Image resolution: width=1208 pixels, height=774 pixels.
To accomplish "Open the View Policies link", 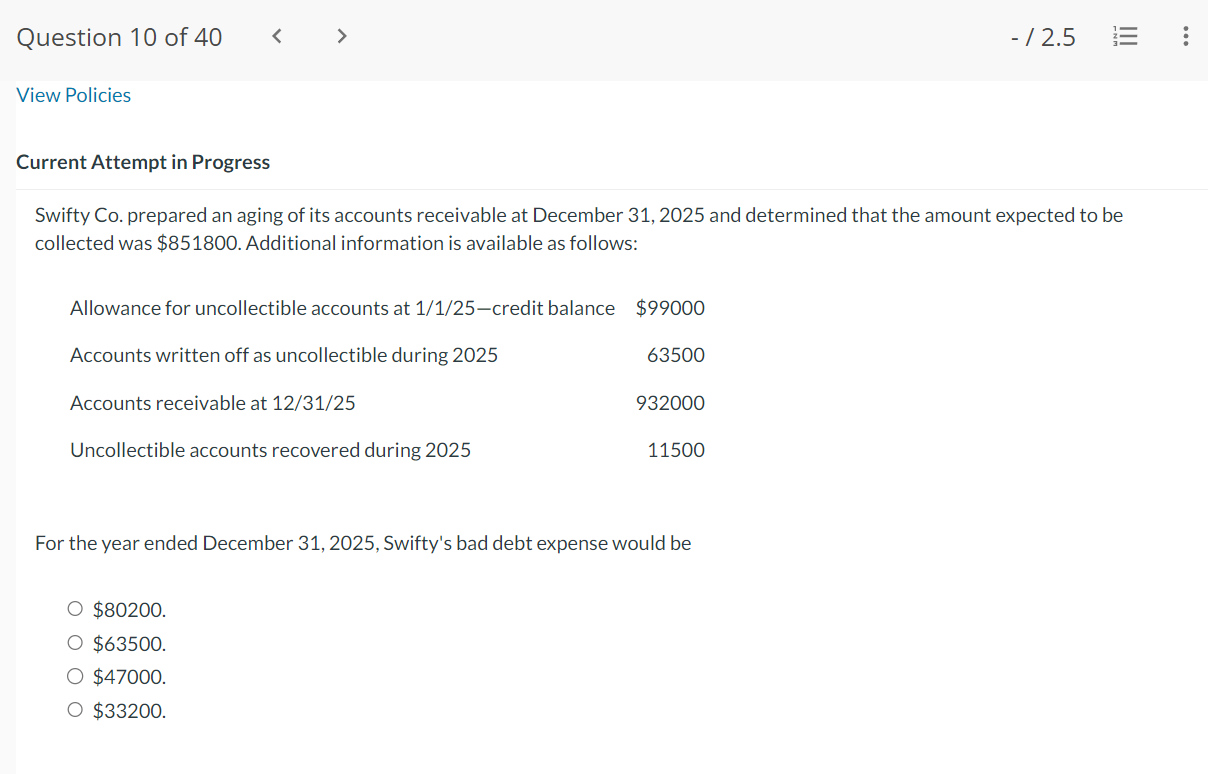I will [73, 94].
